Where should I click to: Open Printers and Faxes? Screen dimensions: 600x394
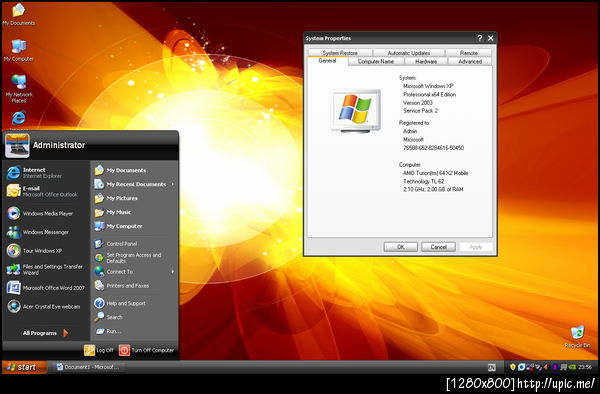click(134, 285)
